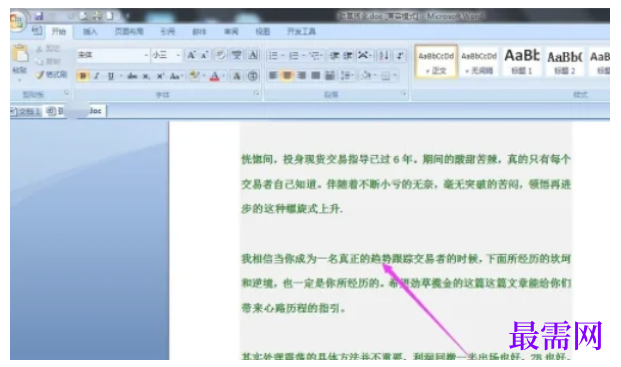621x367 pixels.
Task: Open the 邮件 ribbon tab
Action: point(199,32)
